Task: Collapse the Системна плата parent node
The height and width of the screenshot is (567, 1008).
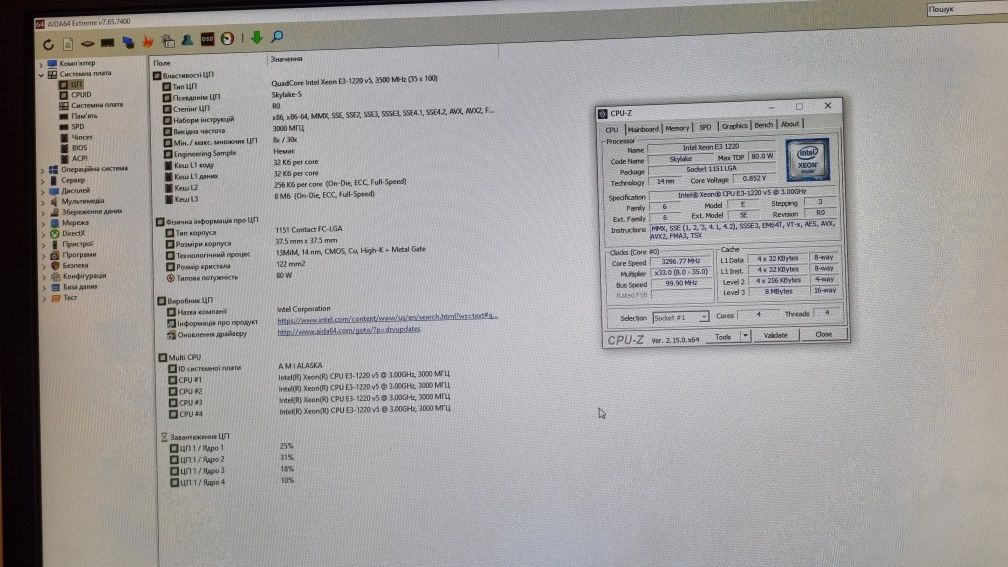Action: [x=41, y=75]
